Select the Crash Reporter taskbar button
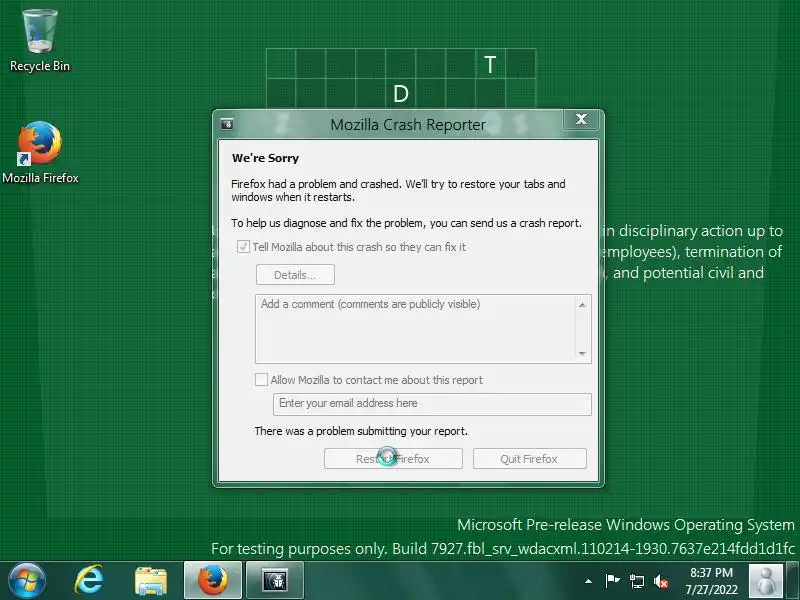Screen dimensions: 800x600 click(x=275, y=580)
